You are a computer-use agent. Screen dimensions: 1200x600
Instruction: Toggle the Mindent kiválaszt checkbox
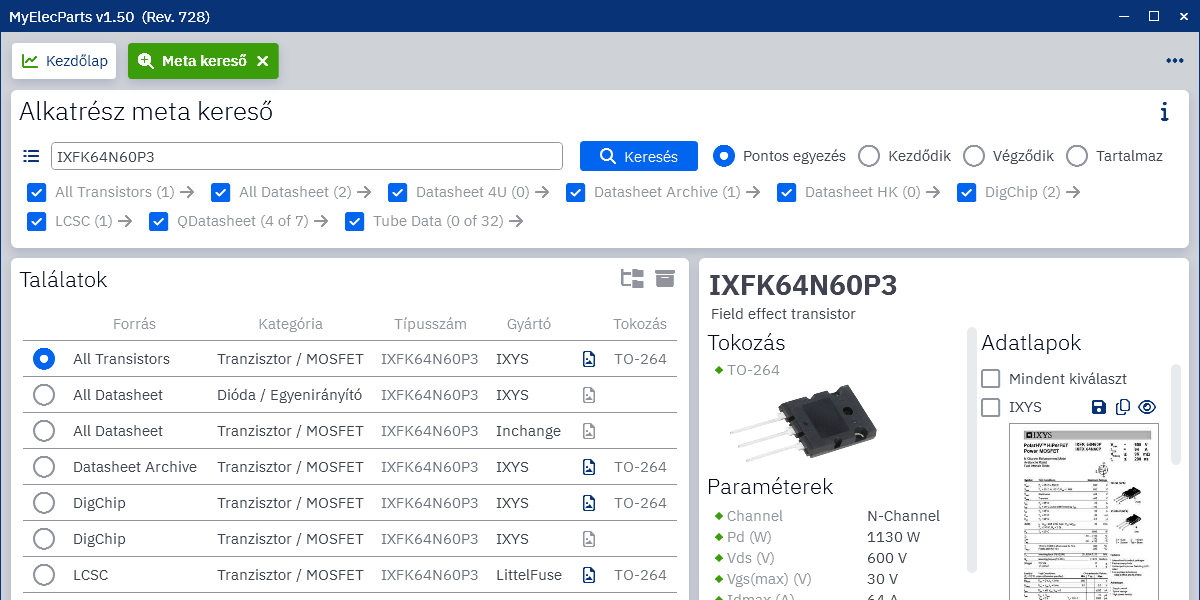(x=991, y=378)
